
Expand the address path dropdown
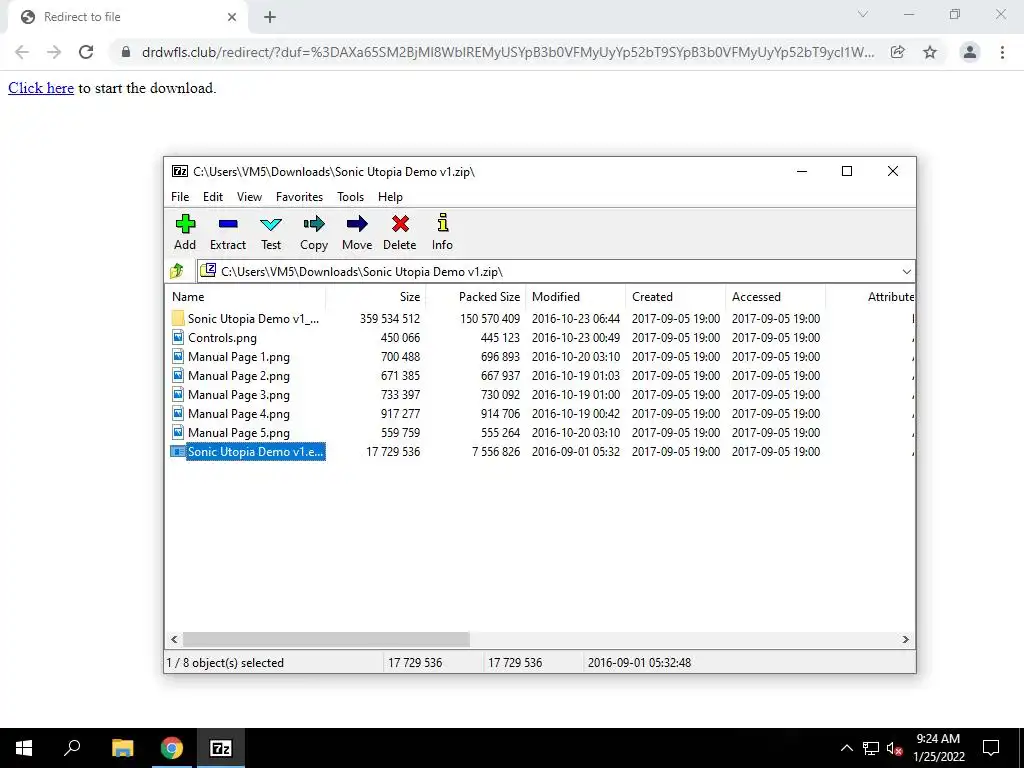tap(906, 272)
